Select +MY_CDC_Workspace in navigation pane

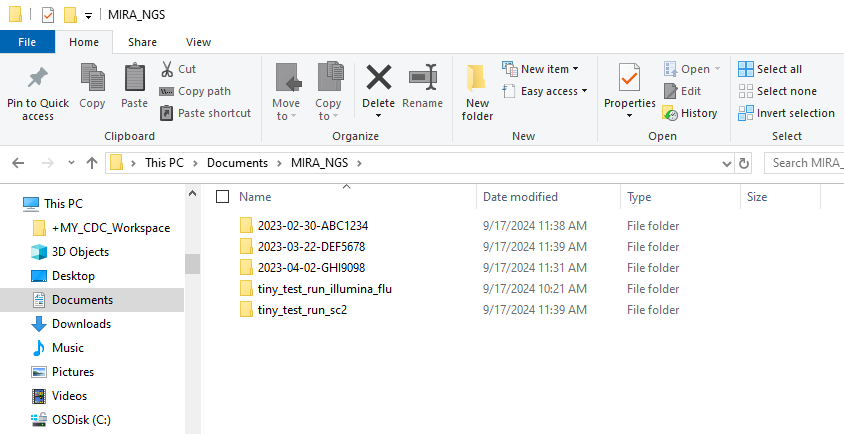(102, 228)
